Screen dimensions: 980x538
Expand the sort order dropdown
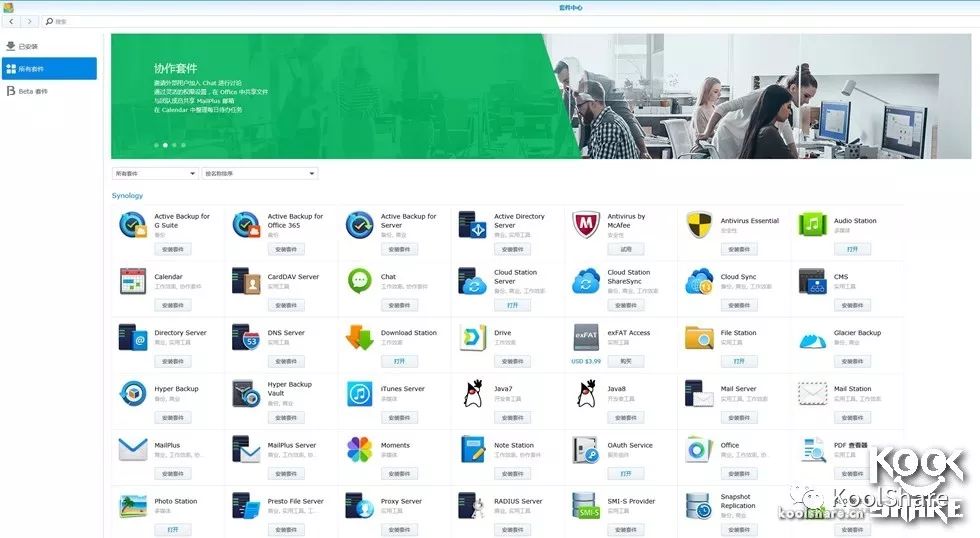(x=260, y=173)
